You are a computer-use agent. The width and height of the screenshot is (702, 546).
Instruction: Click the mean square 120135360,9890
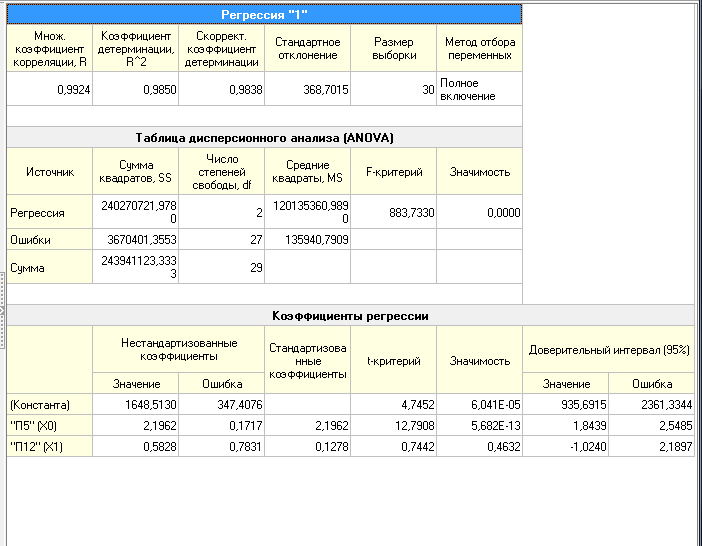pos(308,212)
